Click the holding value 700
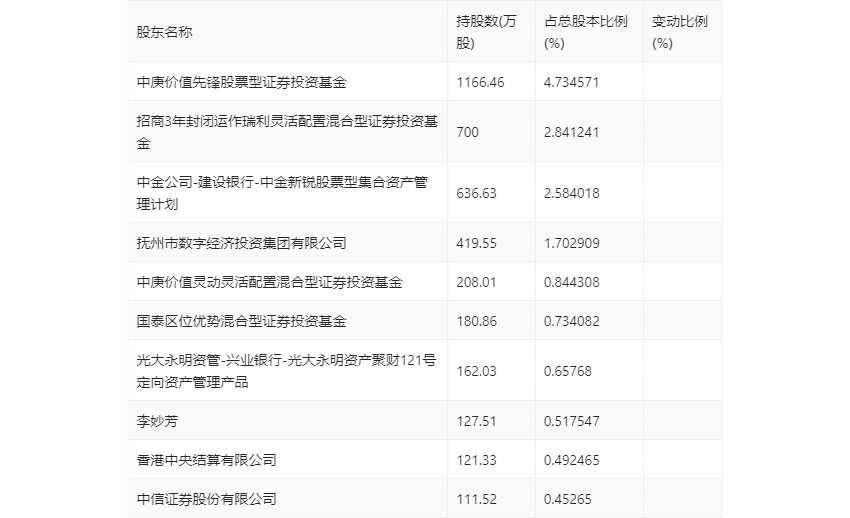The width and height of the screenshot is (850, 518). [x=467, y=132]
